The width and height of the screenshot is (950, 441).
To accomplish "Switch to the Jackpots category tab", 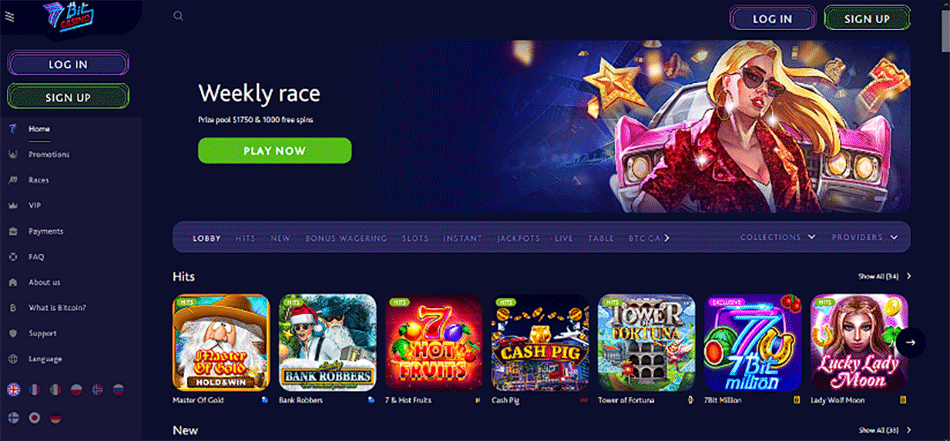I will pos(518,238).
